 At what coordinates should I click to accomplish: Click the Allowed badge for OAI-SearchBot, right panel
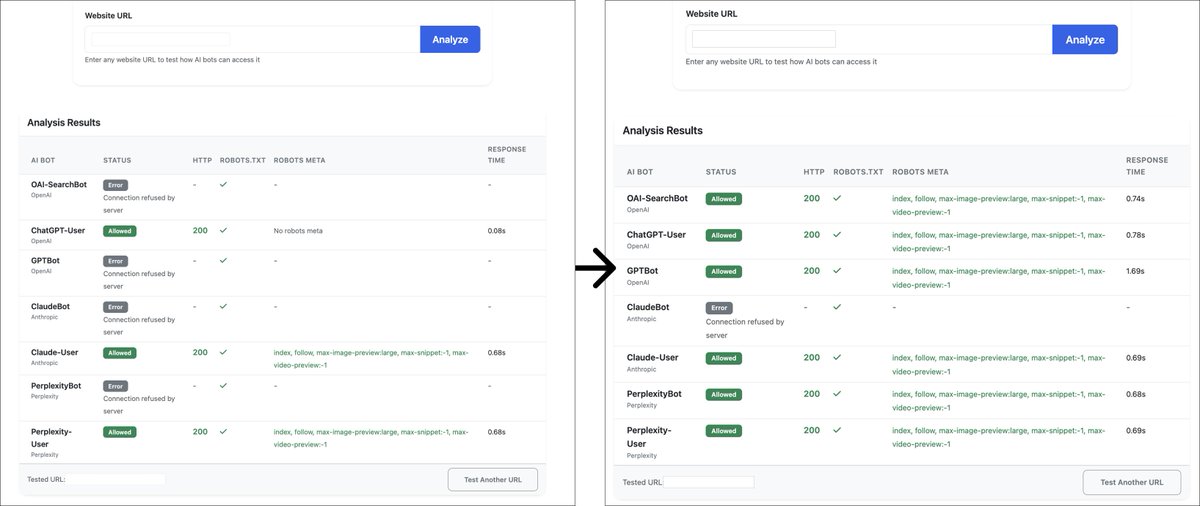pos(723,199)
